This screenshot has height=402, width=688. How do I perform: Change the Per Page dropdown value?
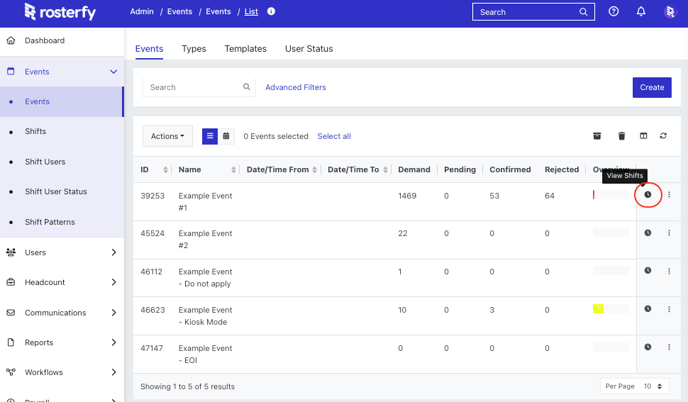pos(651,386)
